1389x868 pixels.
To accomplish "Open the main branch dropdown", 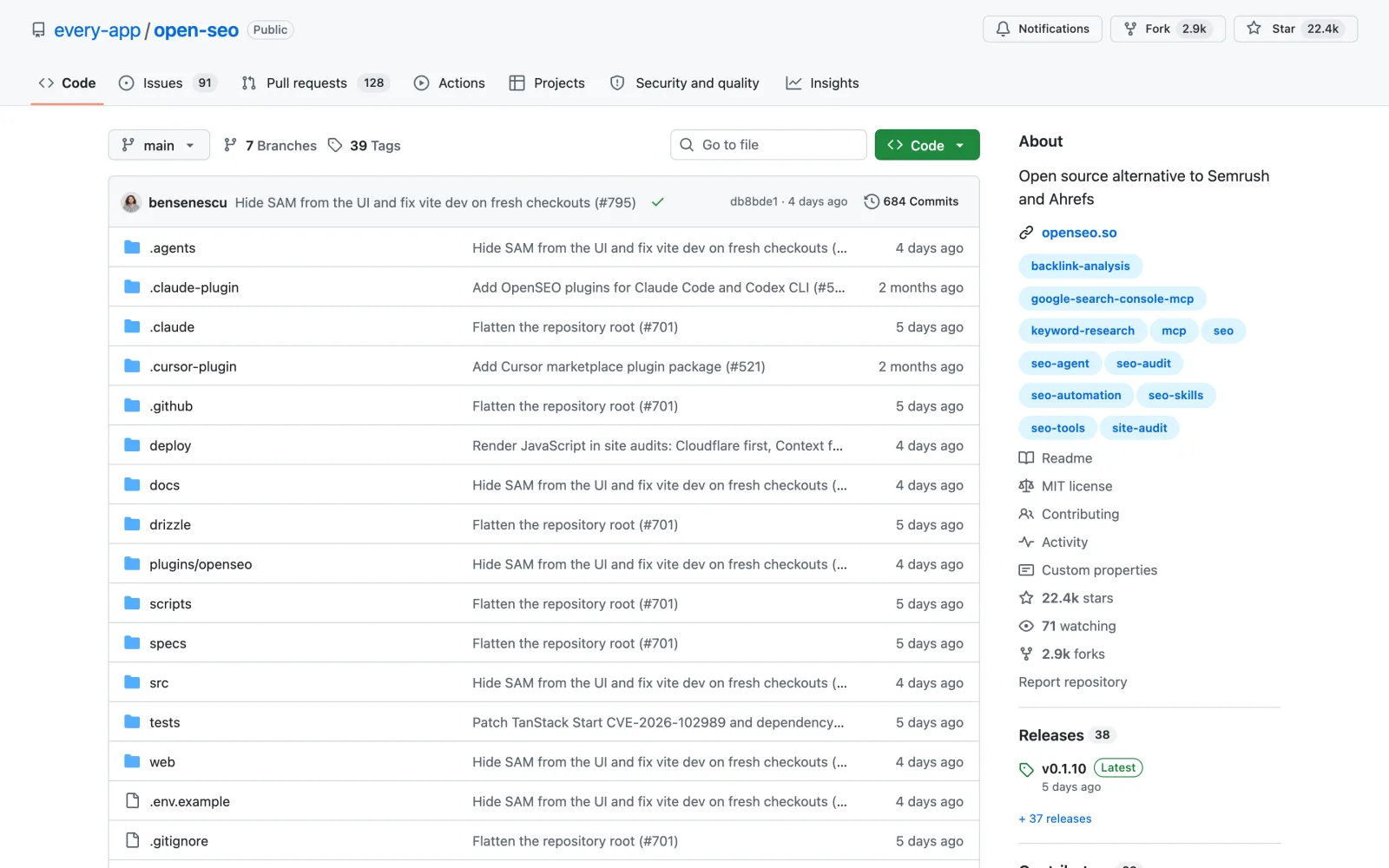I will (x=159, y=145).
